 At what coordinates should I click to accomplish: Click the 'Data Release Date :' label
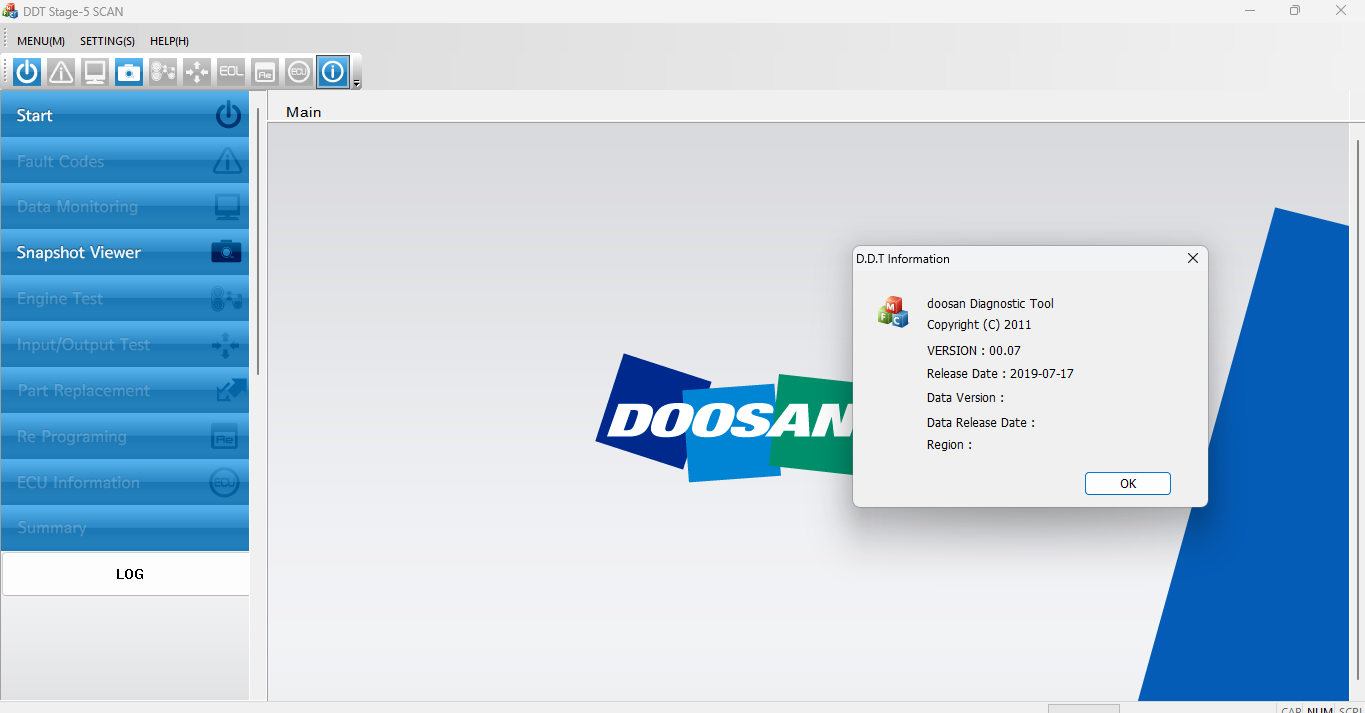(x=981, y=423)
